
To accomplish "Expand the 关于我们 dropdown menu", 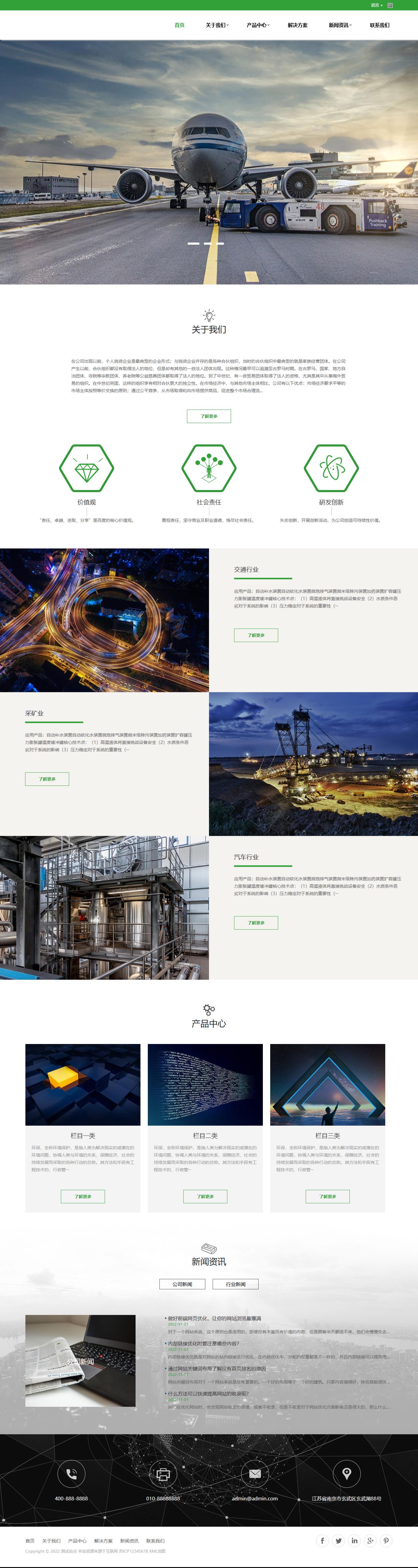I will 217,25.
